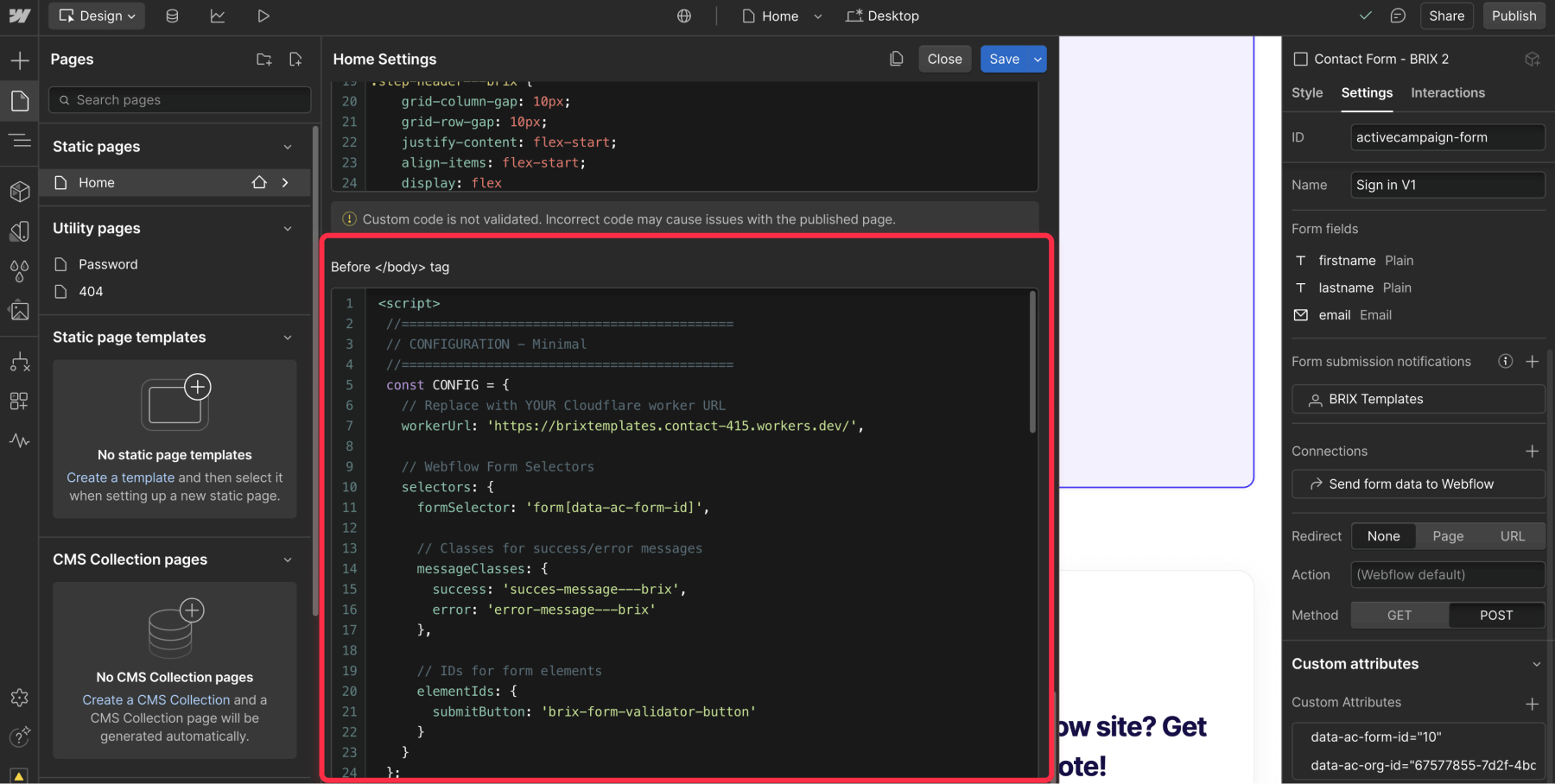Click the duplicate page icon beside Close
The height and width of the screenshot is (784, 1555).
click(x=897, y=59)
